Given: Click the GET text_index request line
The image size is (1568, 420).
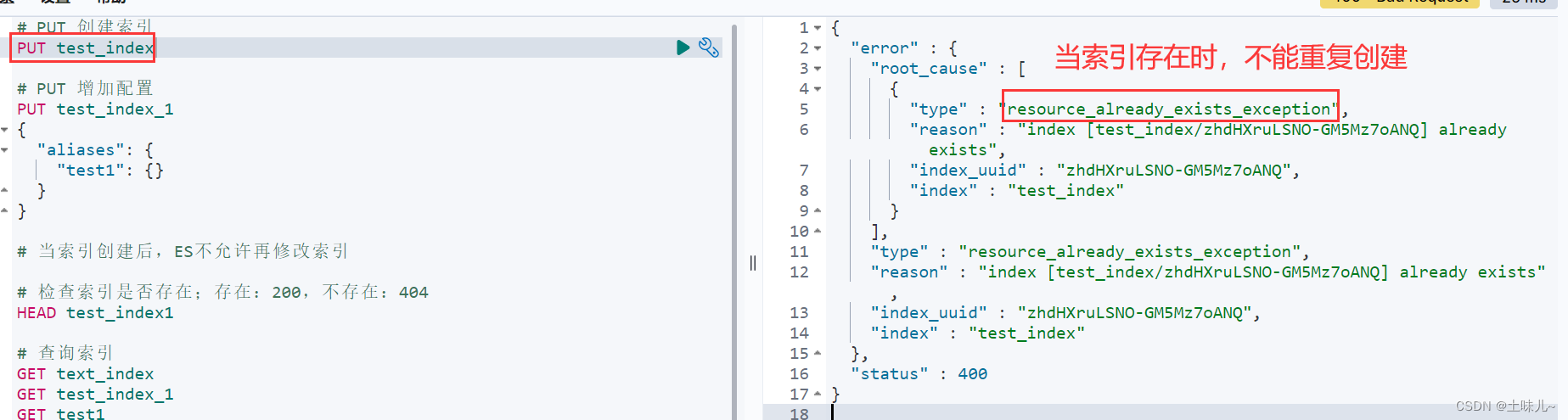Looking at the screenshot, I should pos(85,374).
